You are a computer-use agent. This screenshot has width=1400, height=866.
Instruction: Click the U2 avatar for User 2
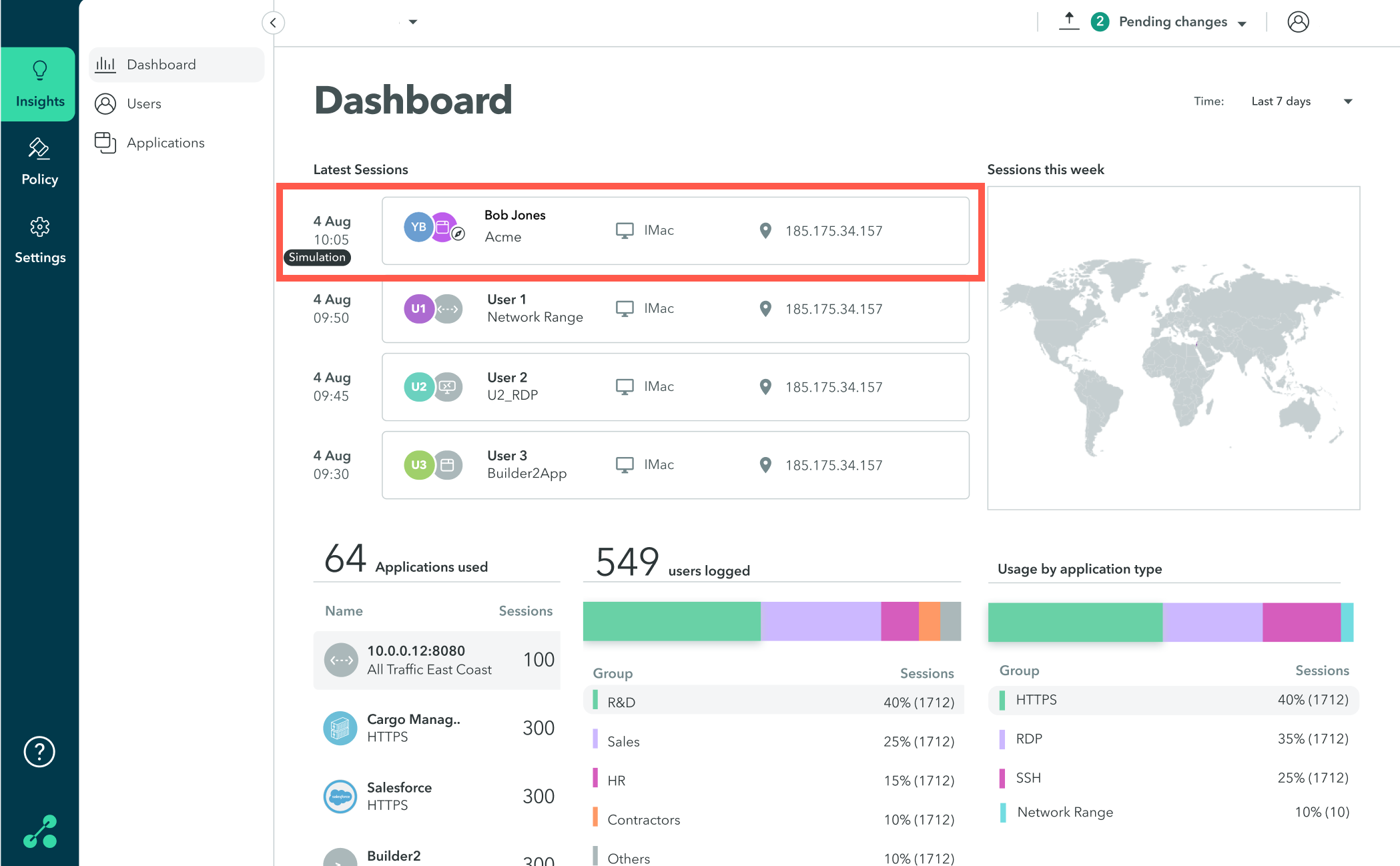pyautogui.click(x=418, y=387)
